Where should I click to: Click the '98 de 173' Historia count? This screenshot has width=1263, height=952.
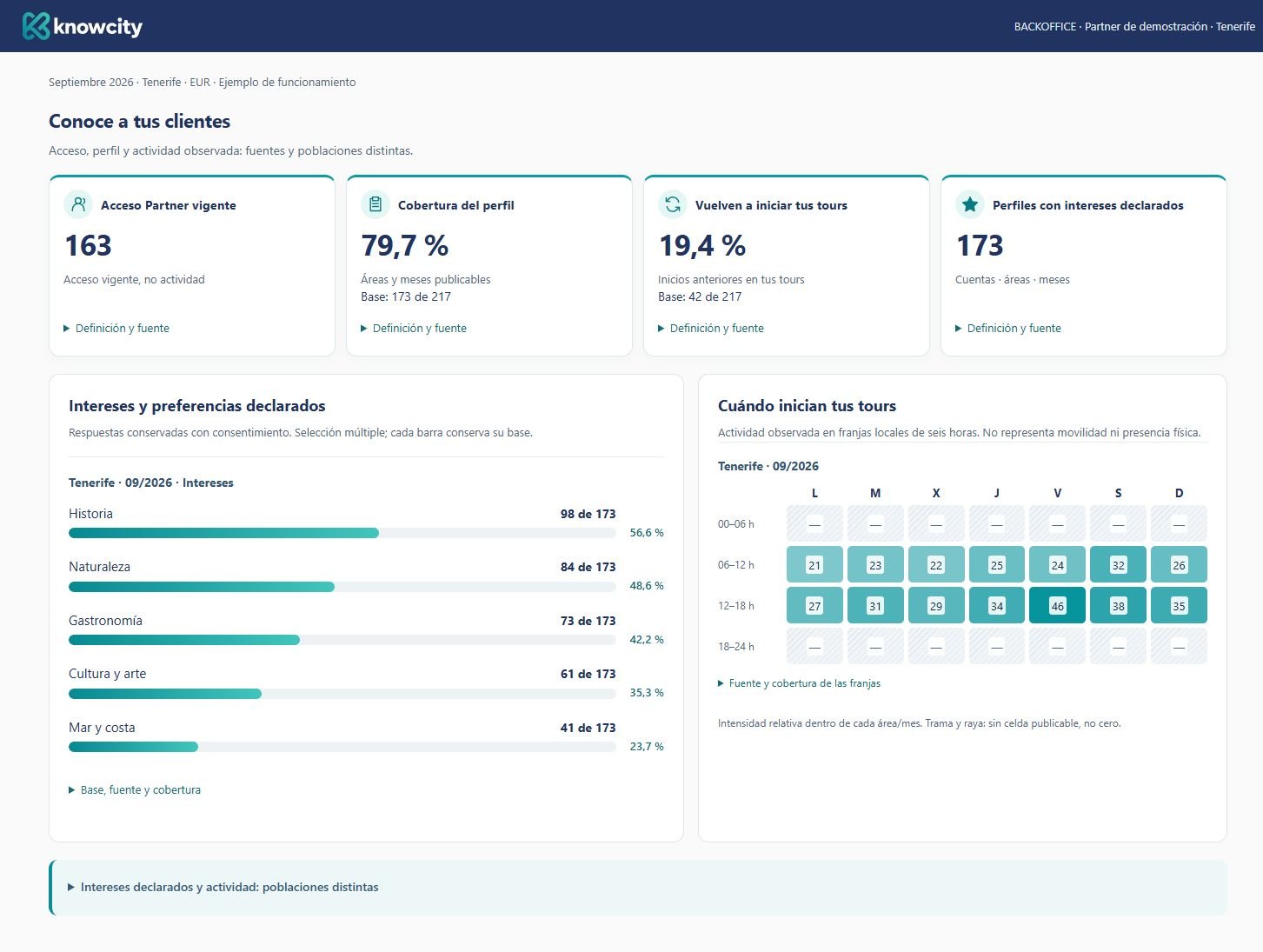click(588, 514)
